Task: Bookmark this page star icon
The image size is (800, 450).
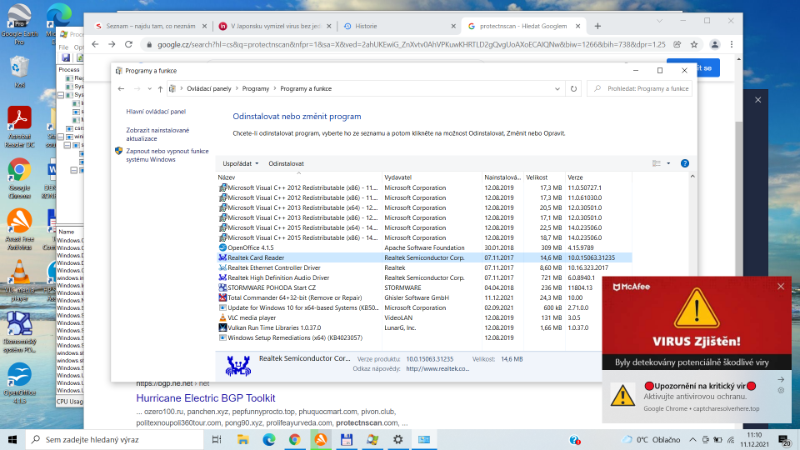Action: coord(694,44)
